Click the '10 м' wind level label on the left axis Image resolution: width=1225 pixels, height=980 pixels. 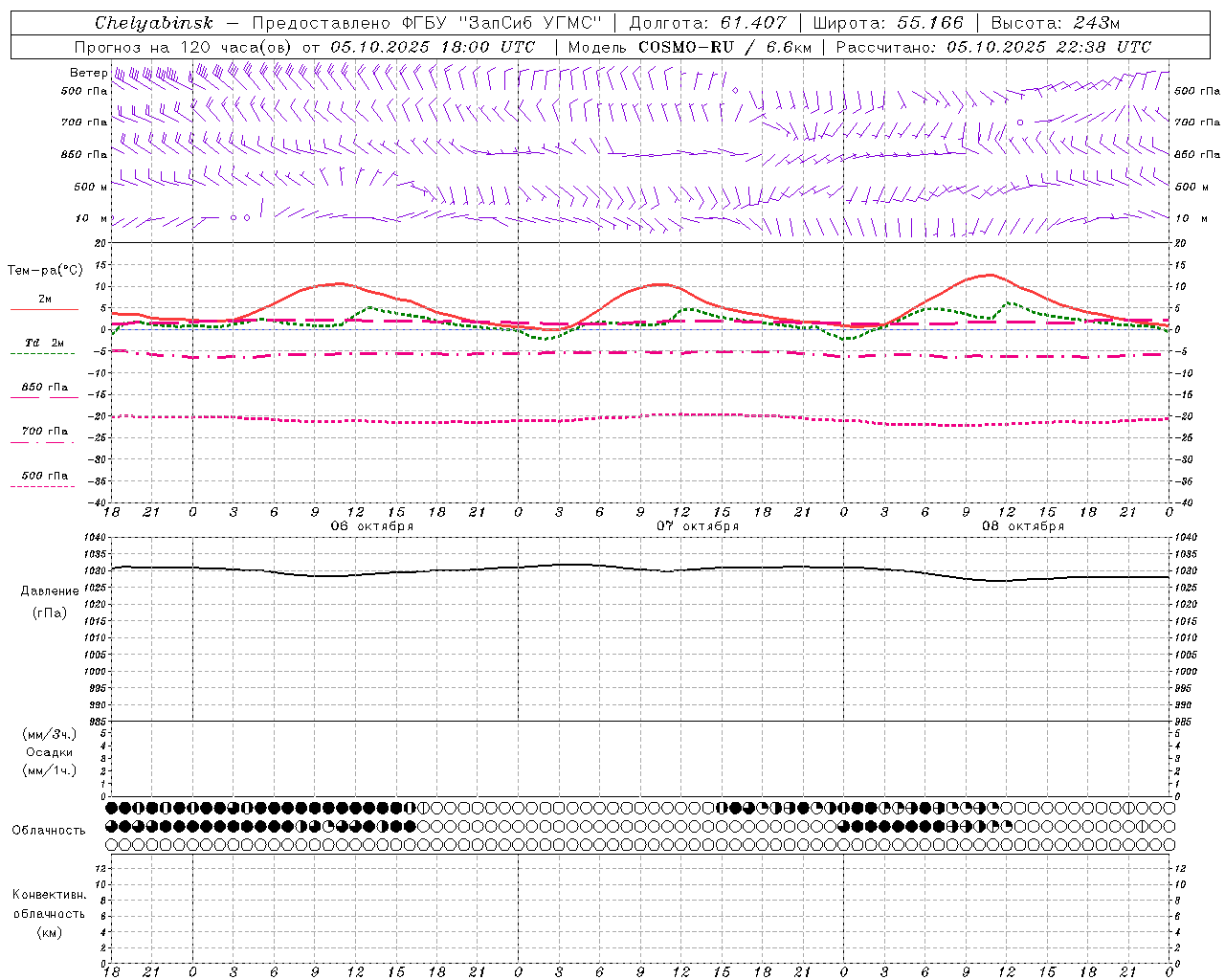coord(92,218)
